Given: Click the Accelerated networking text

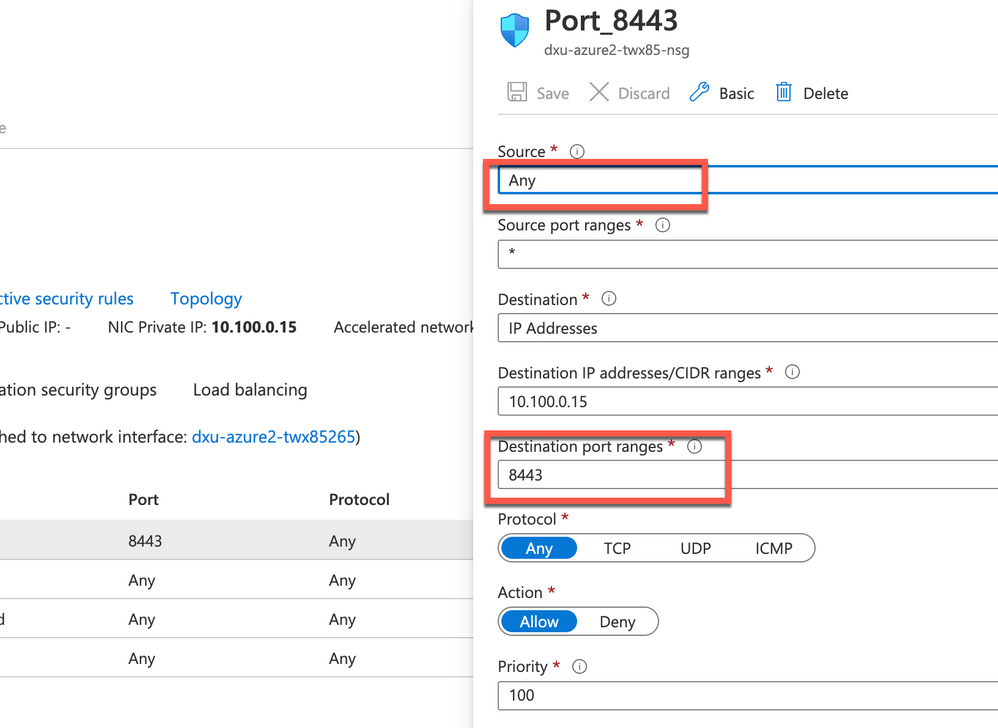Looking at the screenshot, I should click(404, 327).
